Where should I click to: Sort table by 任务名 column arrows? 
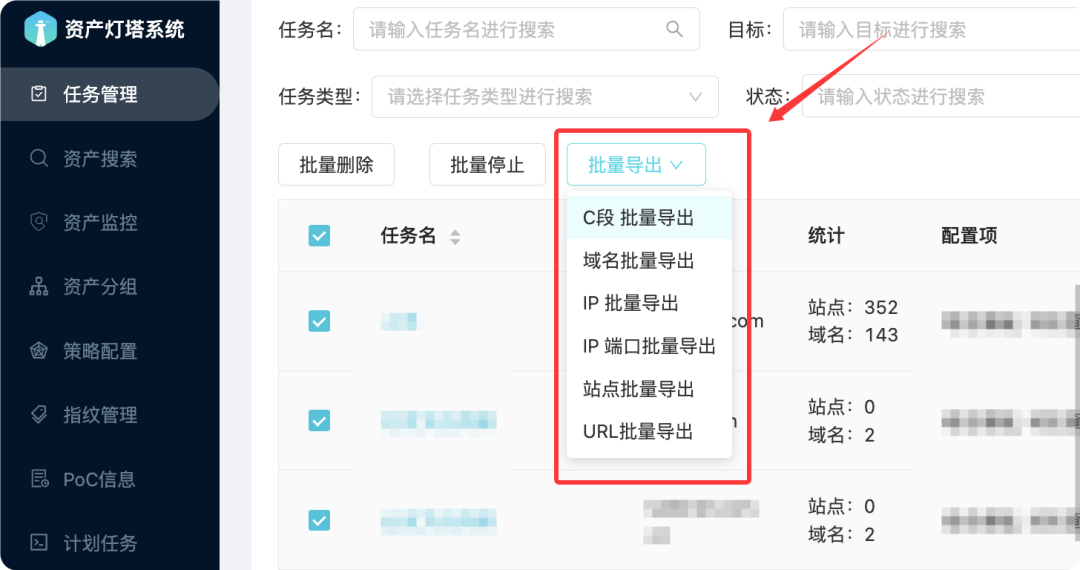(455, 238)
